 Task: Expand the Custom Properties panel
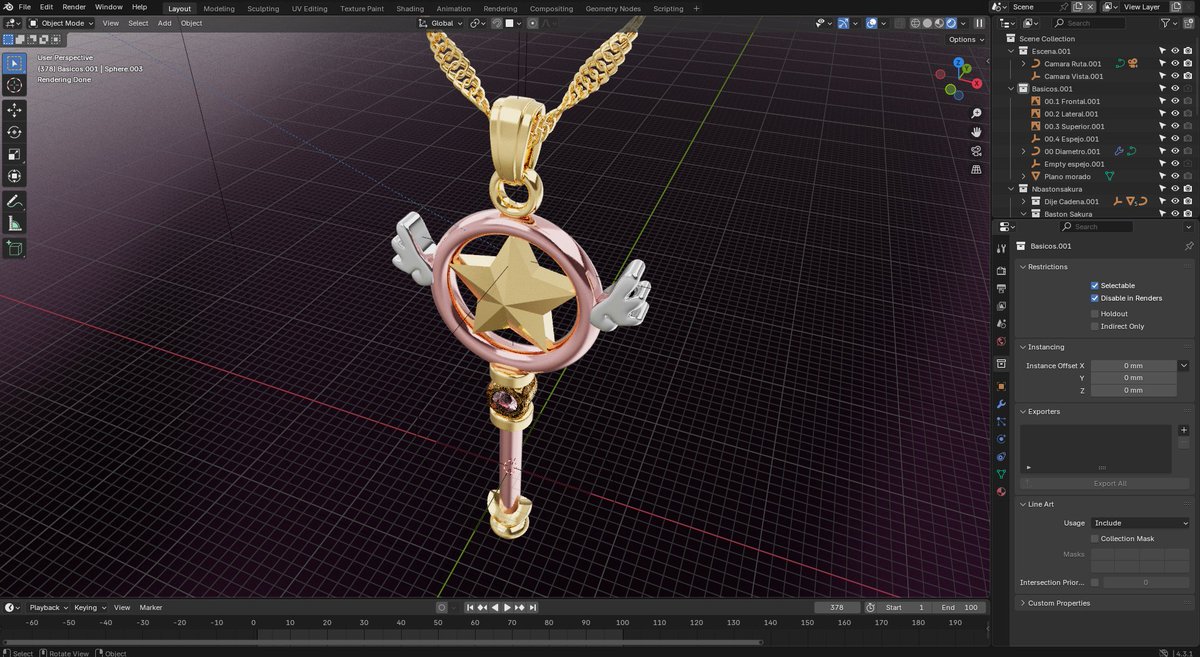pos(1021,603)
